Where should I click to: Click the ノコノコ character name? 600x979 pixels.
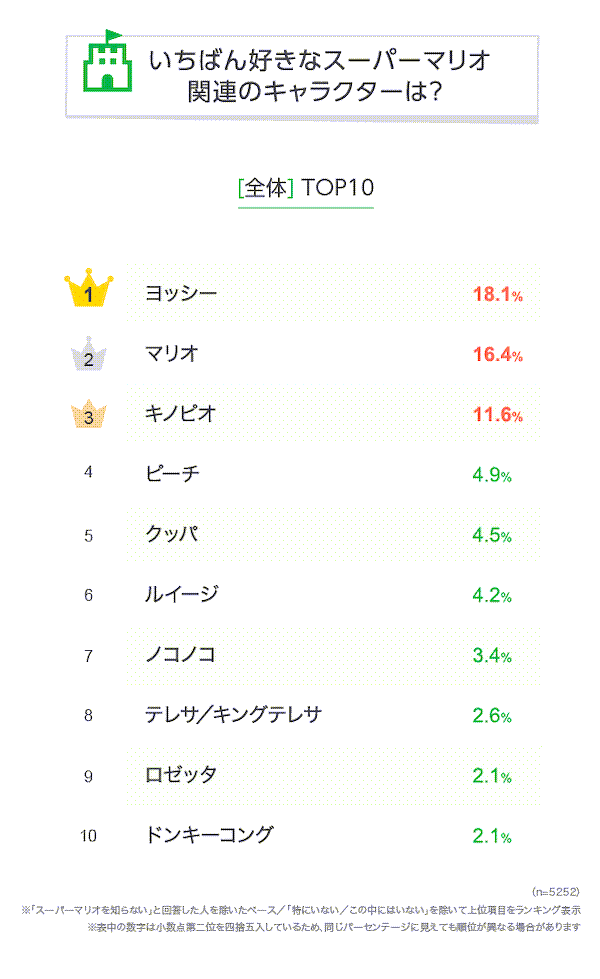click(x=181, y=655)
